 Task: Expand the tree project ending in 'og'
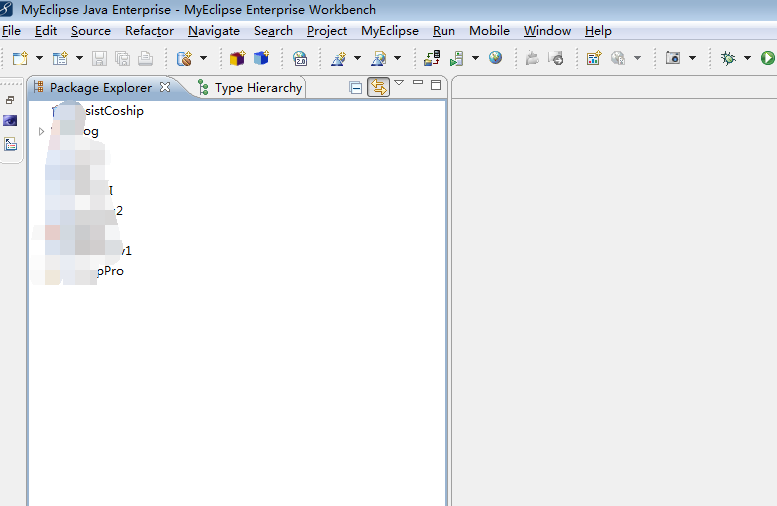(42, 131)
